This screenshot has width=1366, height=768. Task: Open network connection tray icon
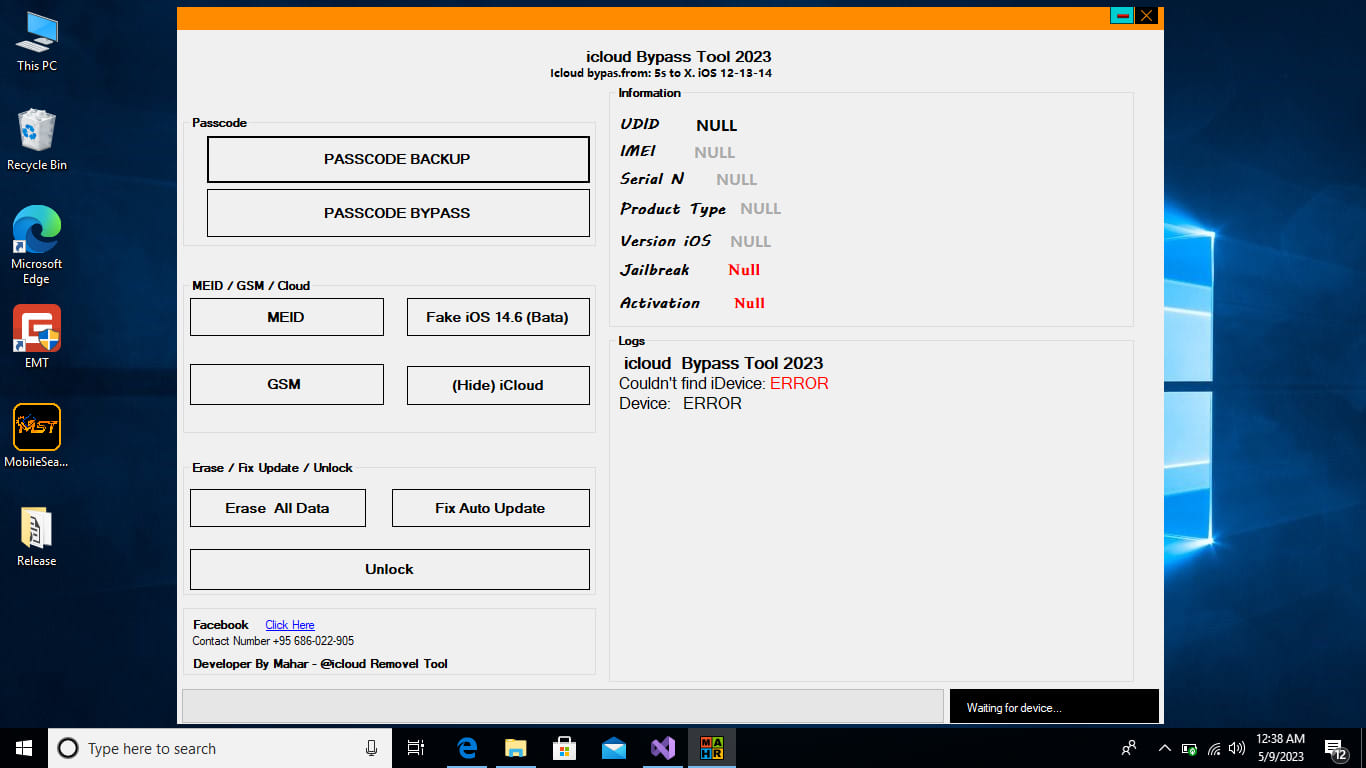coord(1214,748)
